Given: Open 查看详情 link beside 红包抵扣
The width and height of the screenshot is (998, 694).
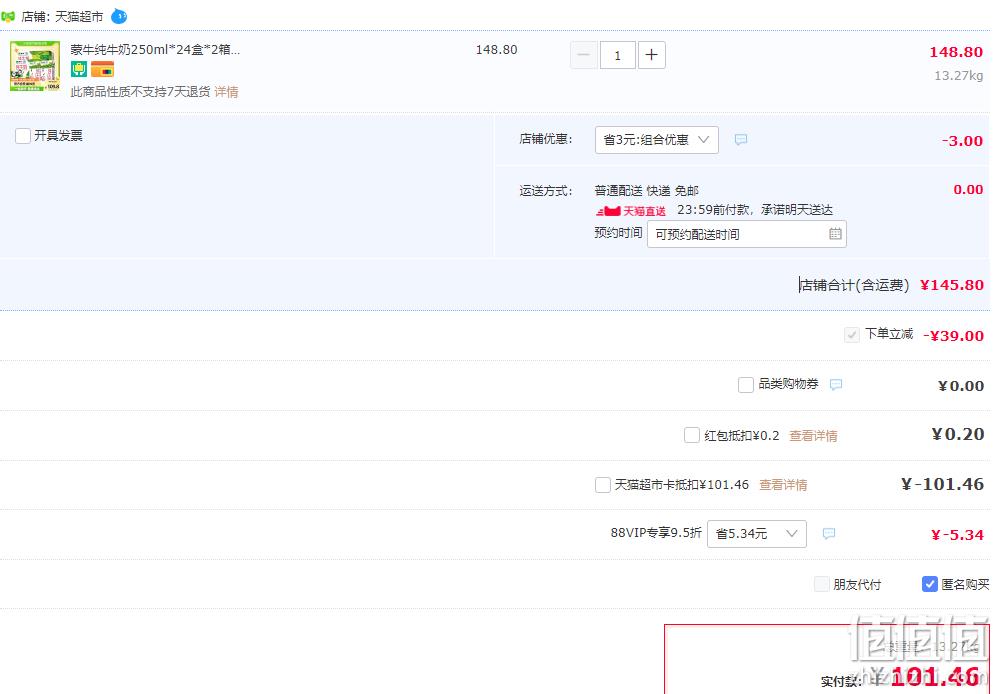Looking at the screenshot, I should (813, 436).
